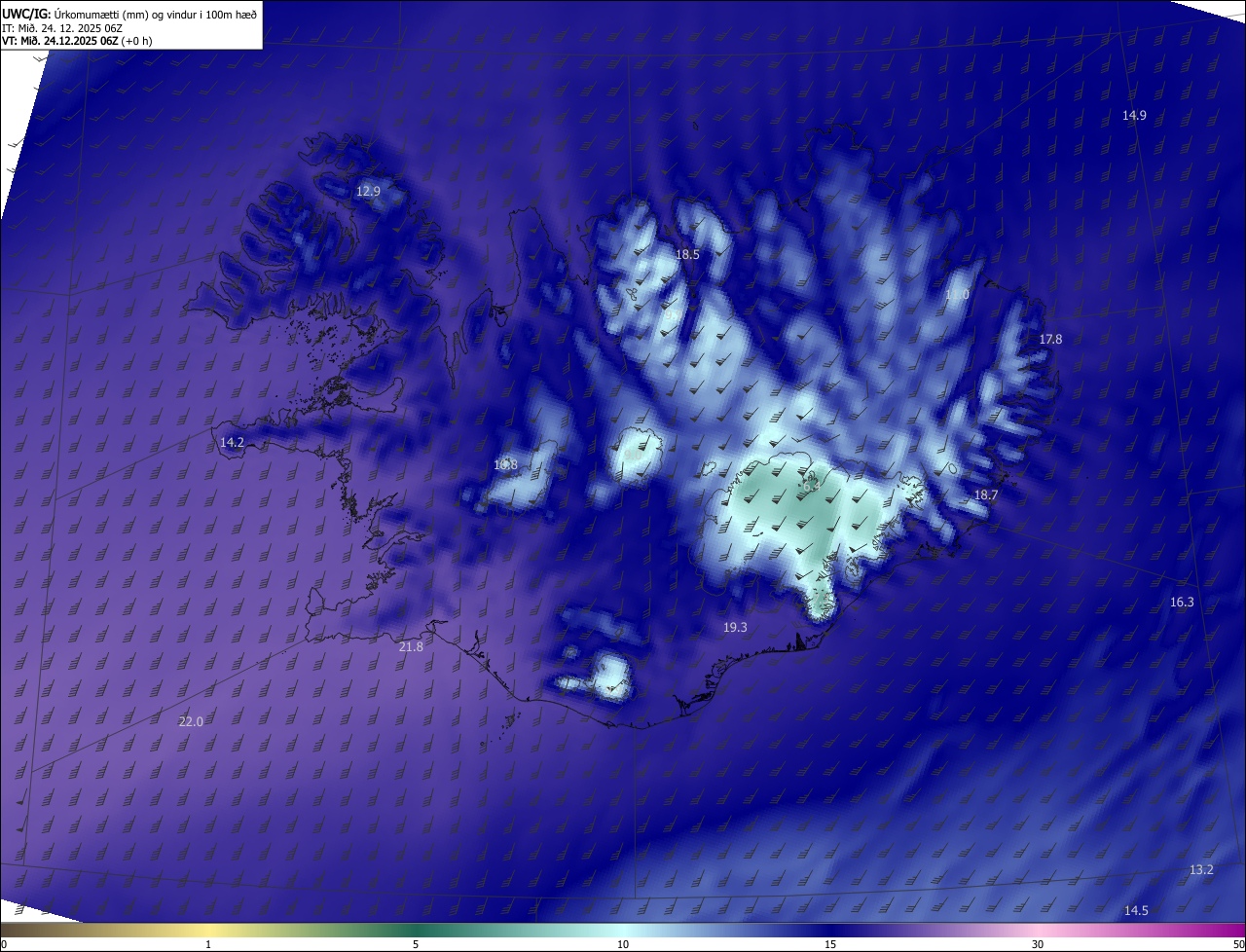Click the 13.2 value label
1246x952 pixels.
[x=1202, y=869]
